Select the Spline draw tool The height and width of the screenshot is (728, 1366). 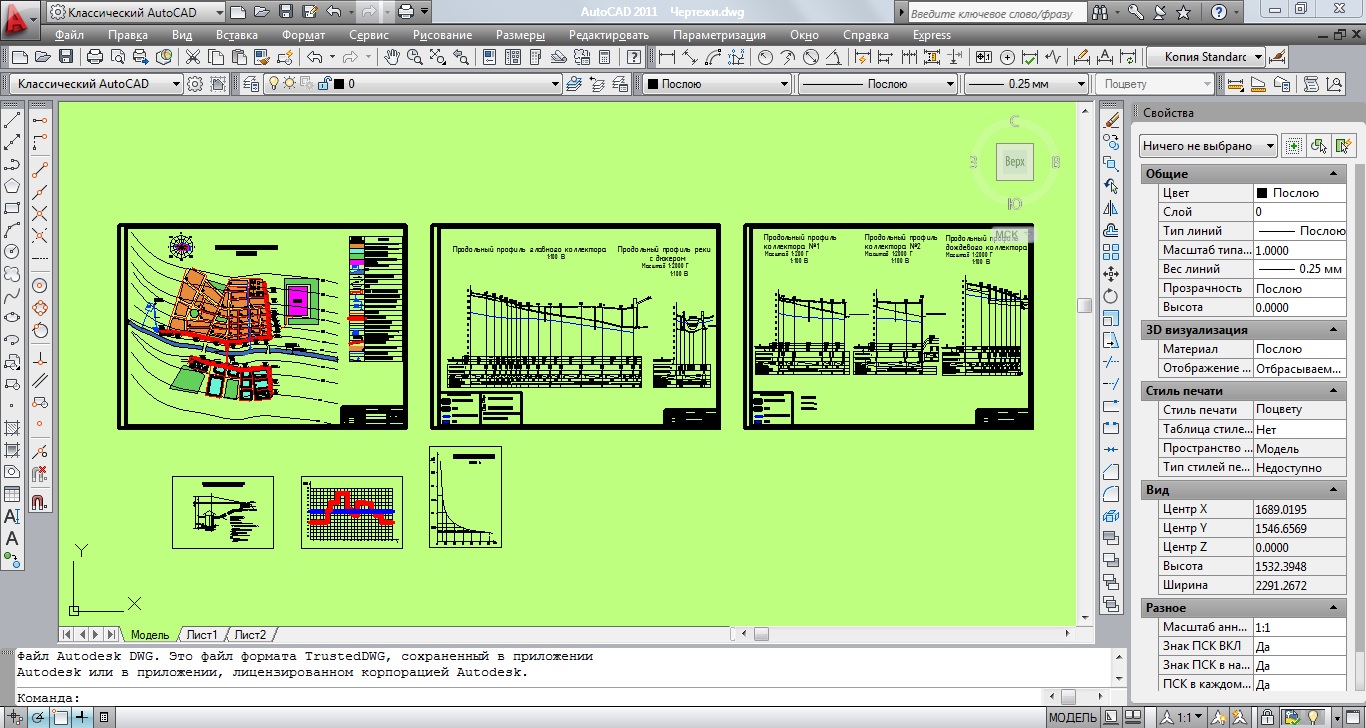pyautogui.click(x=13, y=296)
